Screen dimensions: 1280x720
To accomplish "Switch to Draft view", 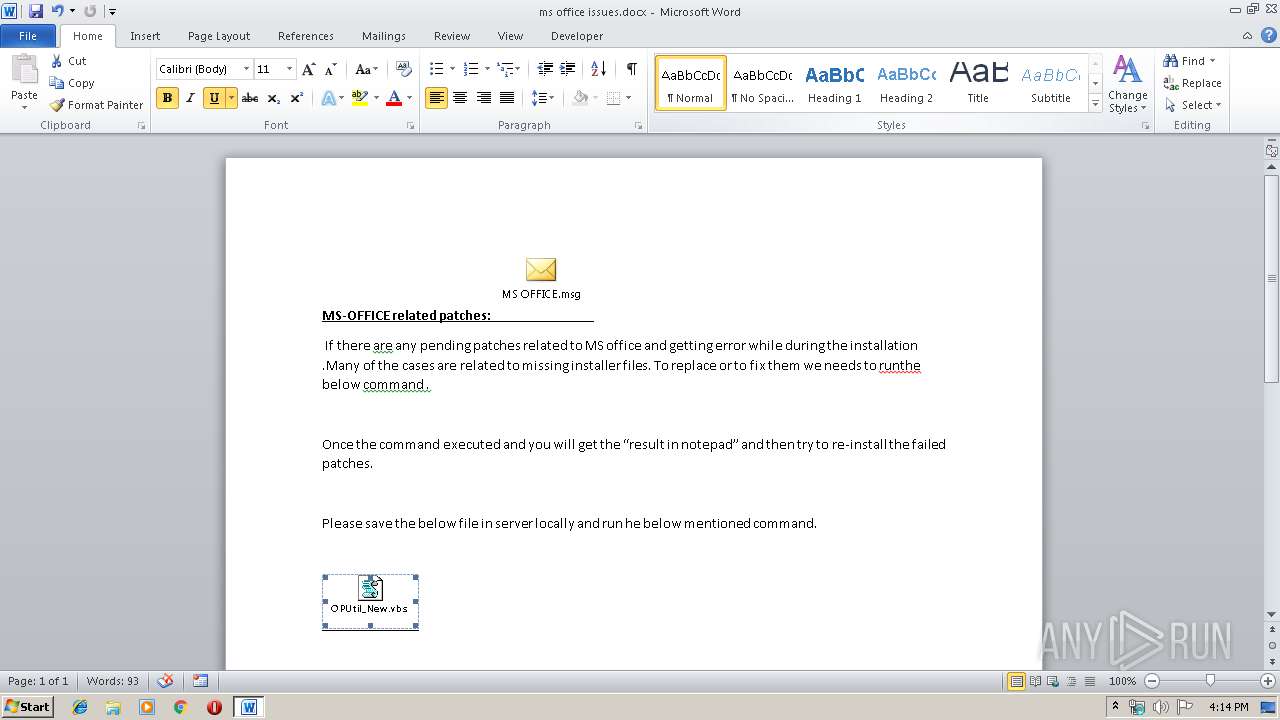I will tap(1089, 681).
